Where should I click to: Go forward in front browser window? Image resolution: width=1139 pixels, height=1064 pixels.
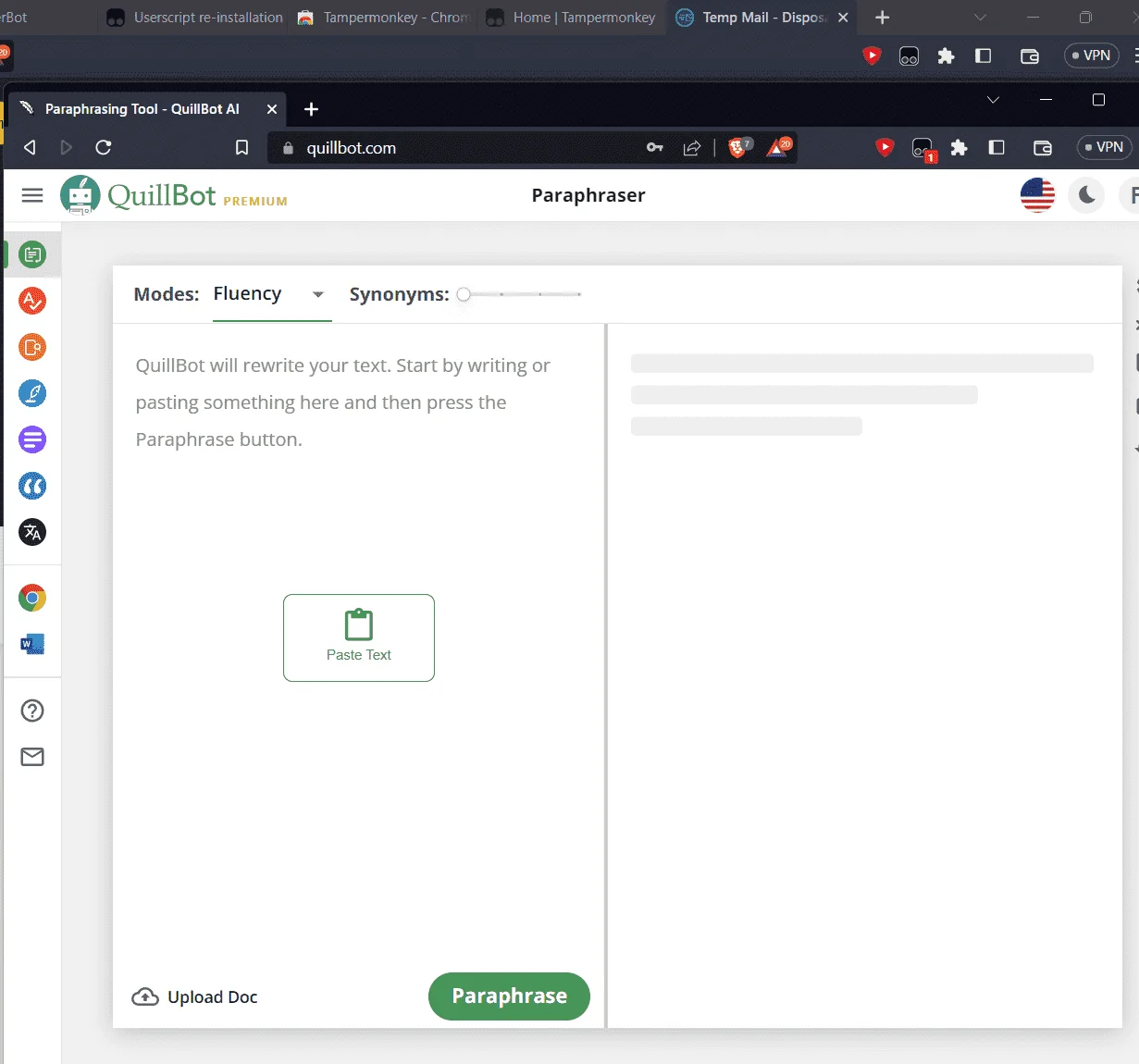[x=67, y=148]
